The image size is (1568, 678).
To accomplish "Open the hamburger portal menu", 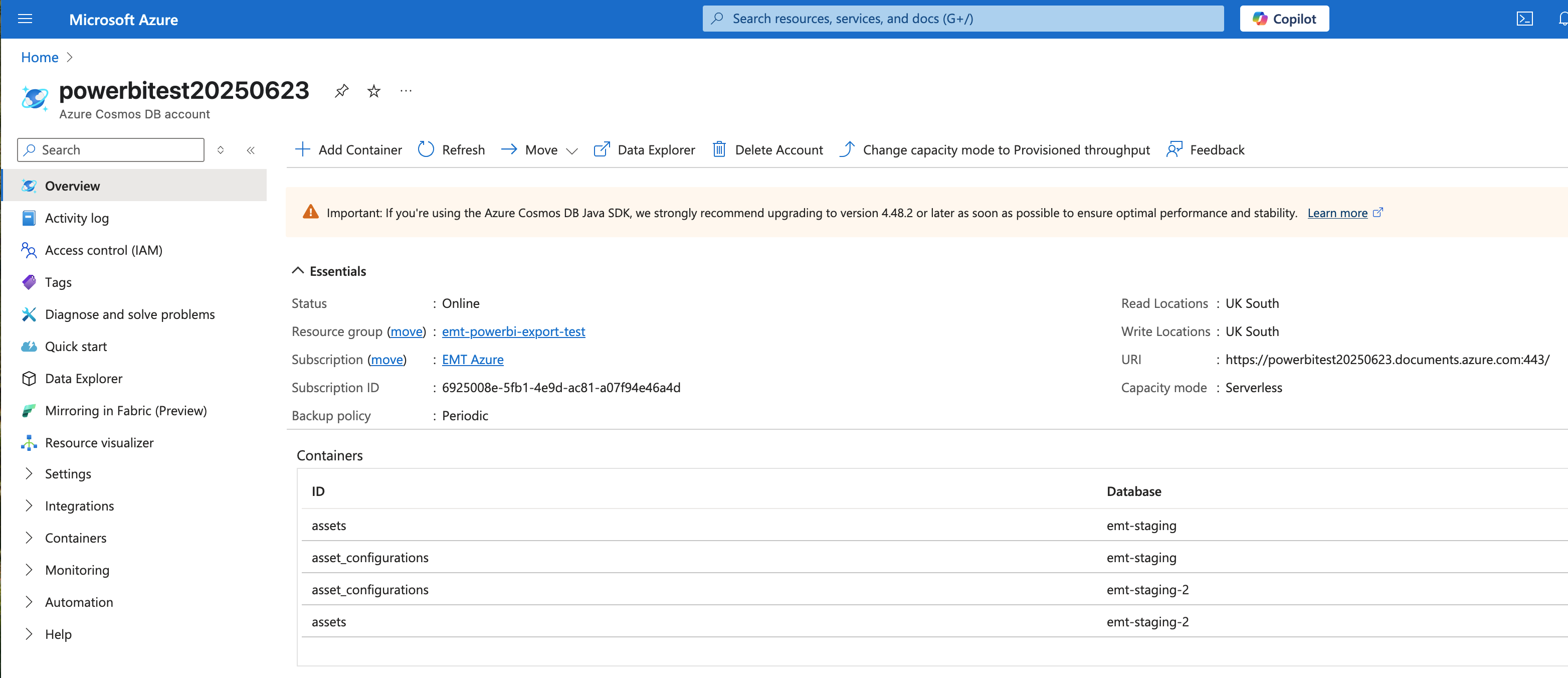I will (x=25, y=19).
